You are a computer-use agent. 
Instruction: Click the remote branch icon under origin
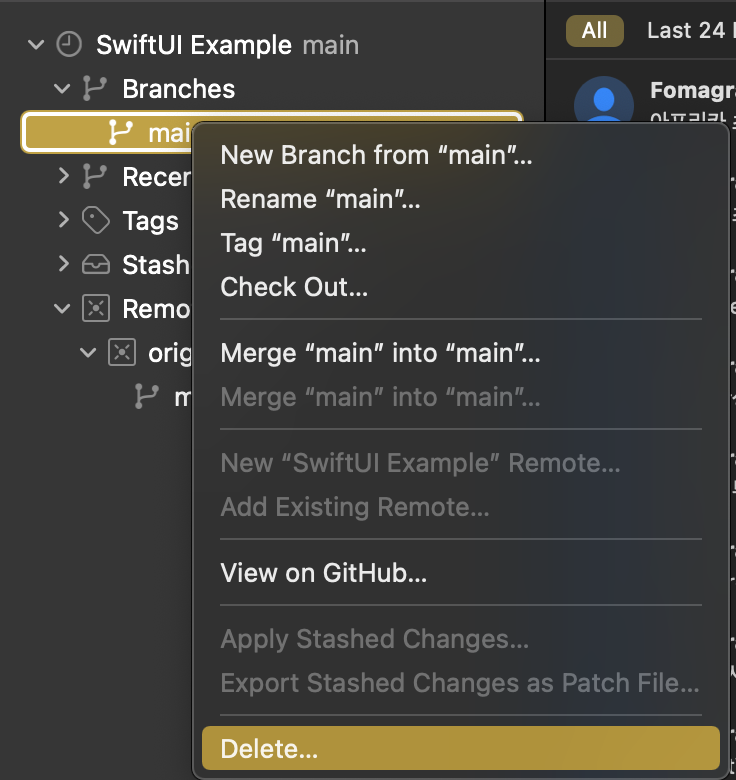[x=147, y=396]
